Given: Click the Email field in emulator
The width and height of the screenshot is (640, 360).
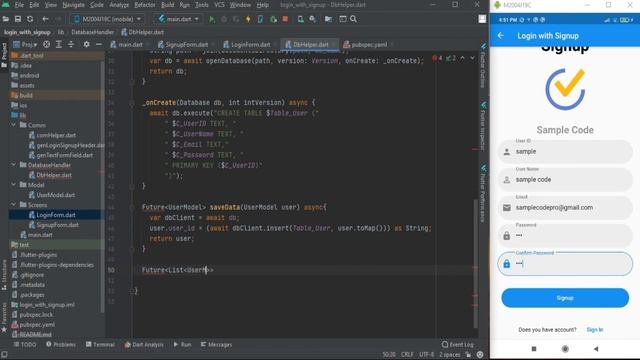Looking at the screenshot, I should [x=565, y=208].
